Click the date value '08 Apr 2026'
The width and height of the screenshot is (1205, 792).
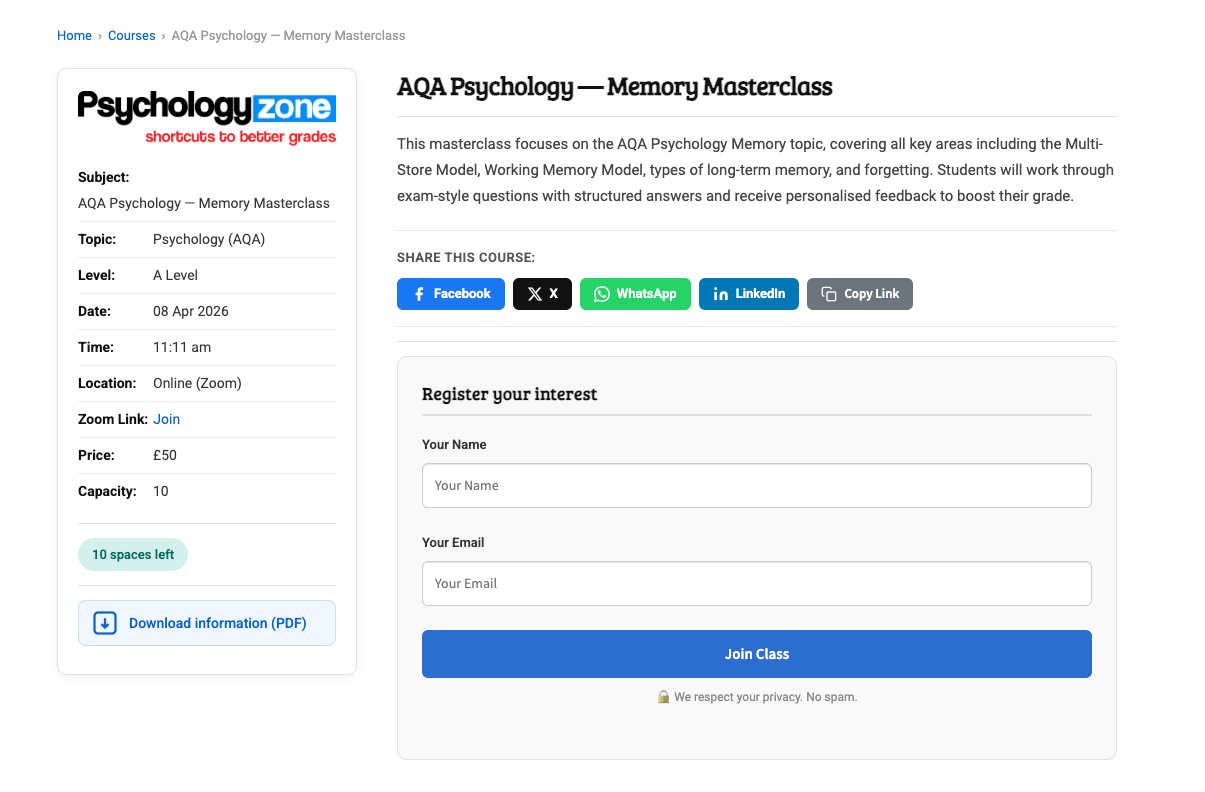191,311
